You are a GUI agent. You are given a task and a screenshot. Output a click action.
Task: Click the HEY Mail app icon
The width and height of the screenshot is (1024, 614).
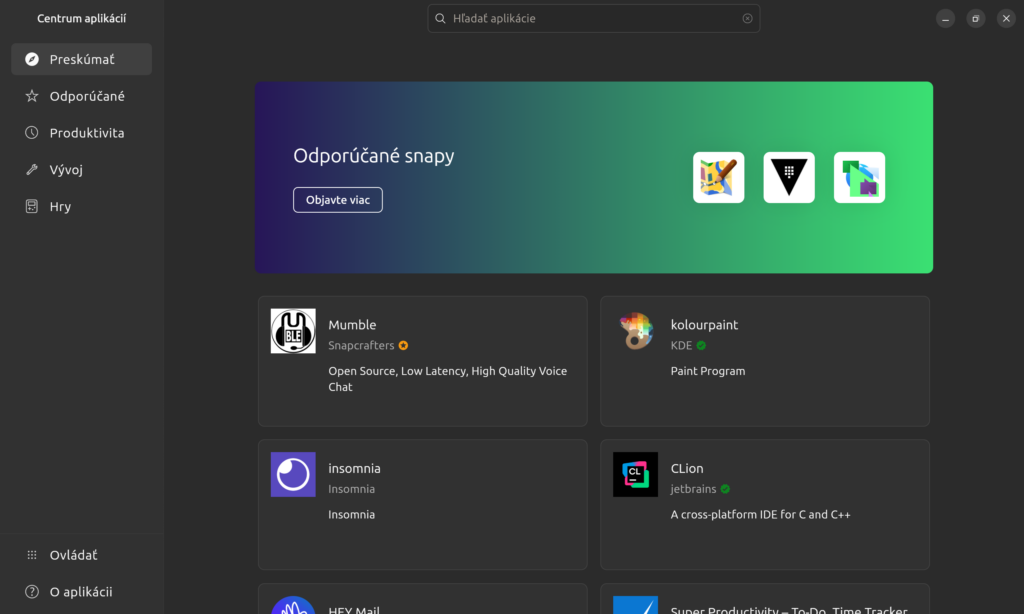click(293, 606)
